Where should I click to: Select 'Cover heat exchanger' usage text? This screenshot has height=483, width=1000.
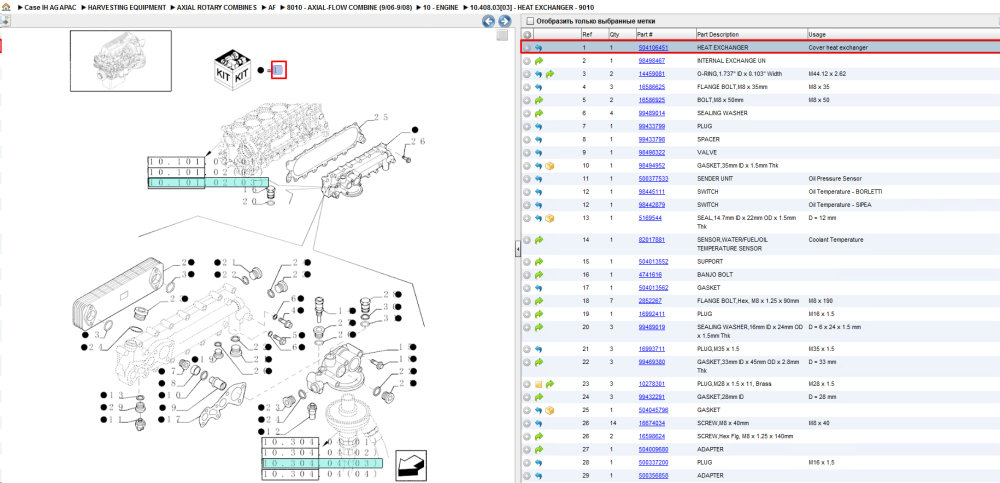tap(838, 48)
